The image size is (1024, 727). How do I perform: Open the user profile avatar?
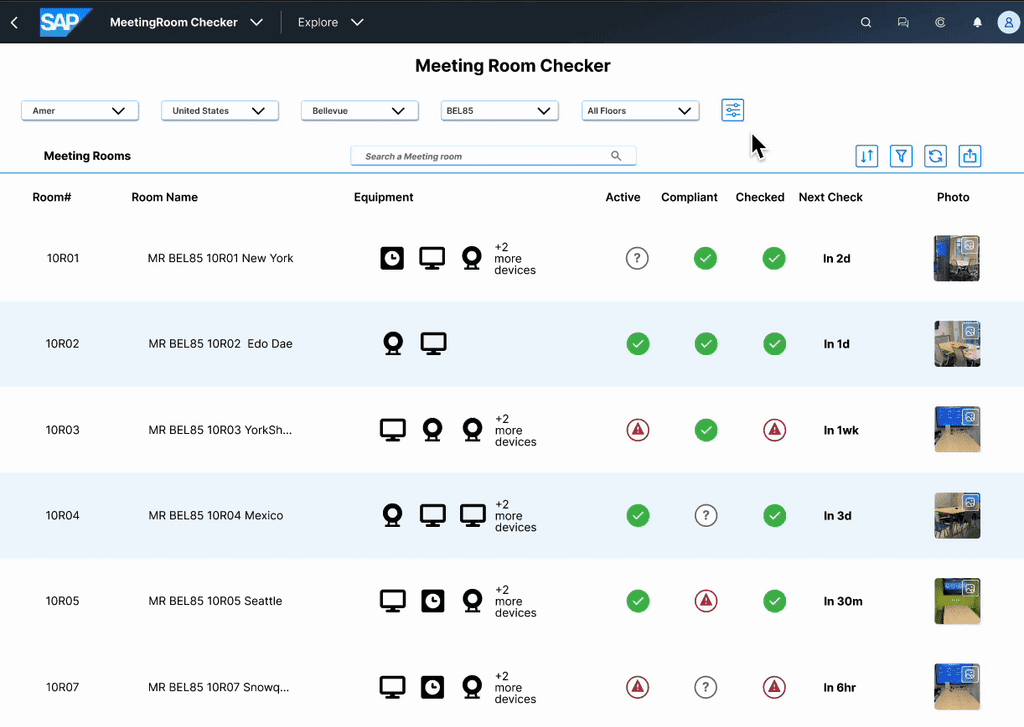(x=1008, y=22)
